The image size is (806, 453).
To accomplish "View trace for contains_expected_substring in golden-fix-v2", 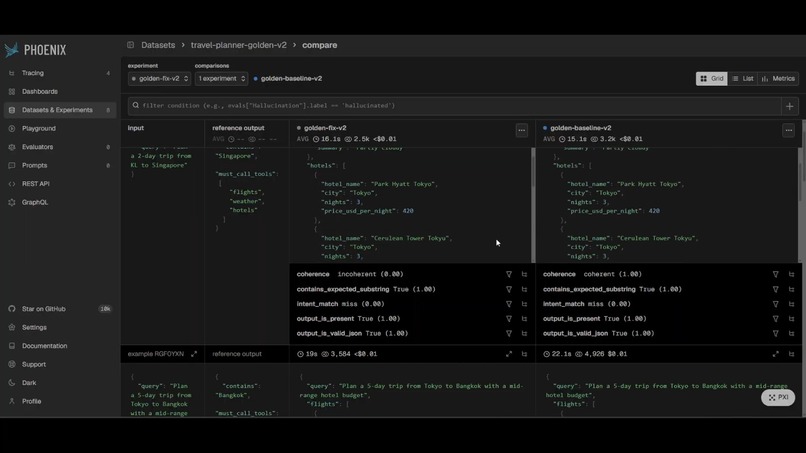I will pyautogui.click(x=524, y=289).
